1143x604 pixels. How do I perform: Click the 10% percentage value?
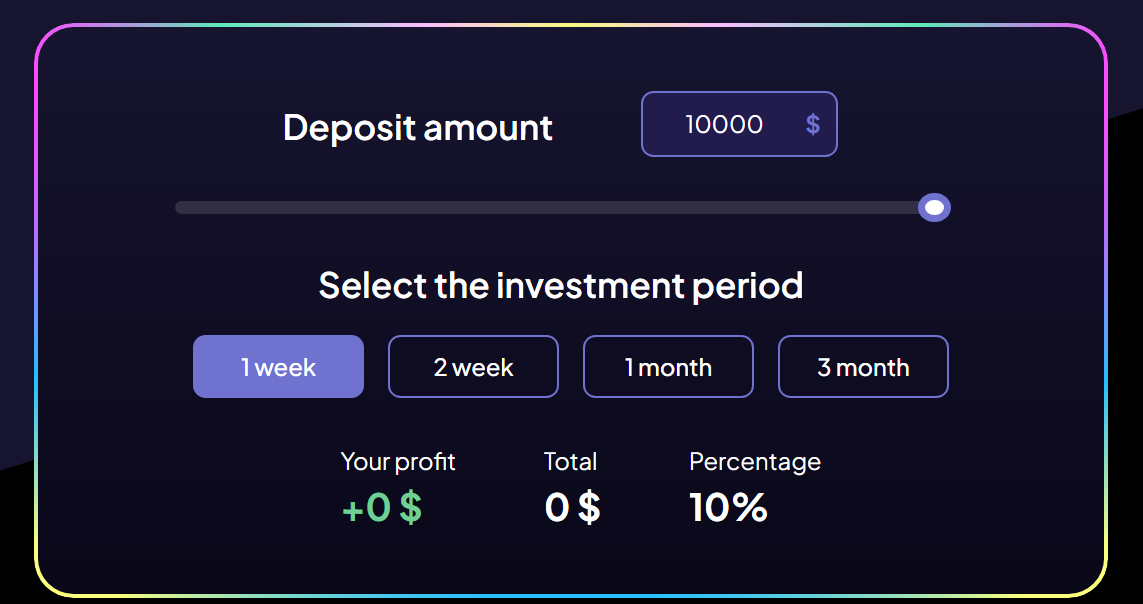point(728,508)
